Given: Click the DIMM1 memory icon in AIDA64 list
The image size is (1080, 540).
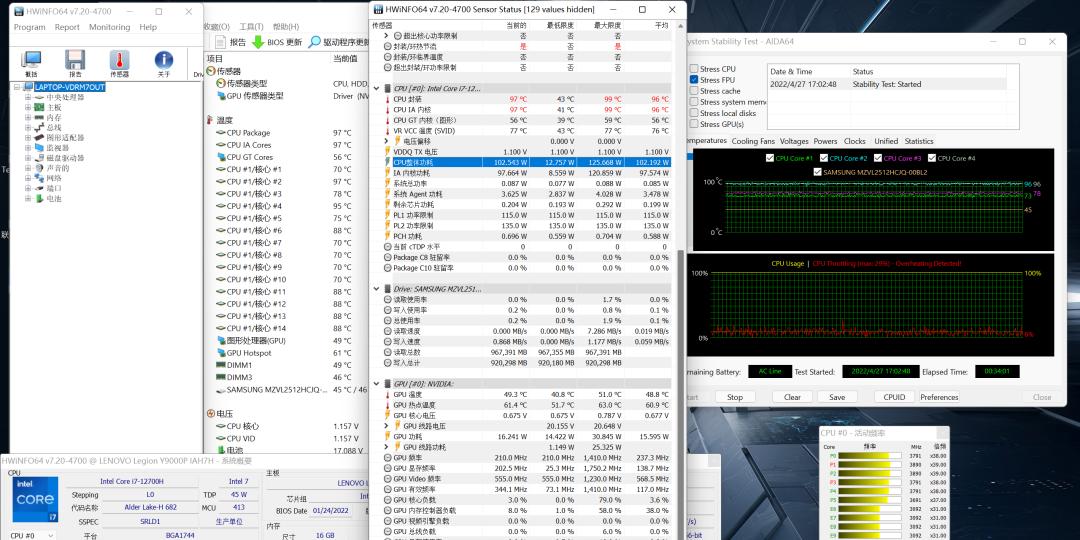Looking at the screenshot, I should tap(220, 365).
